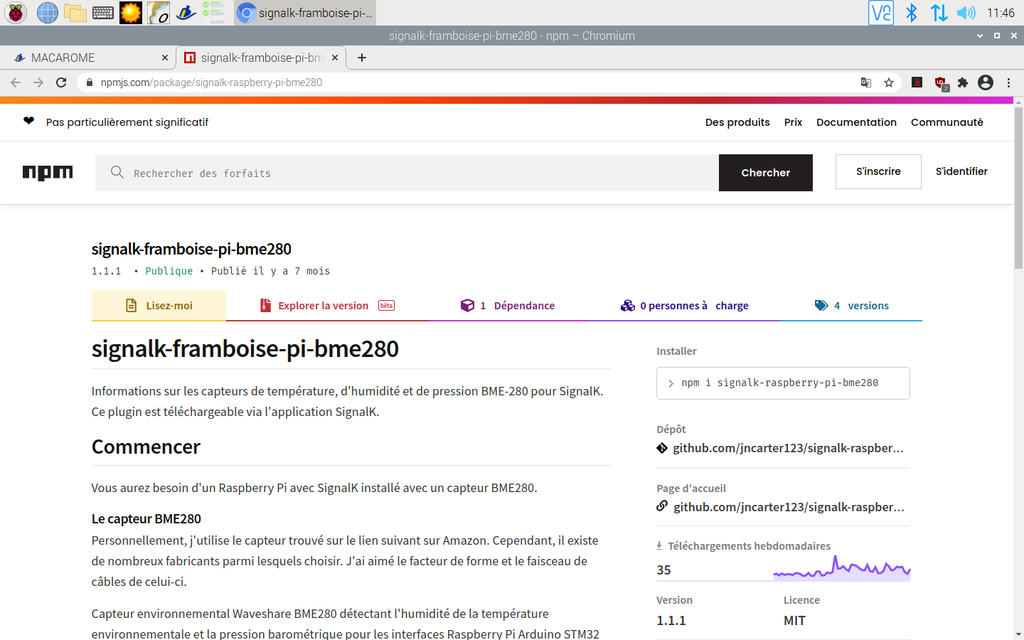Image resolution: width=1024 pixels, height=640 pixels.
Task: Open the Bluetooth tray menu
Action: click(911, 12)
